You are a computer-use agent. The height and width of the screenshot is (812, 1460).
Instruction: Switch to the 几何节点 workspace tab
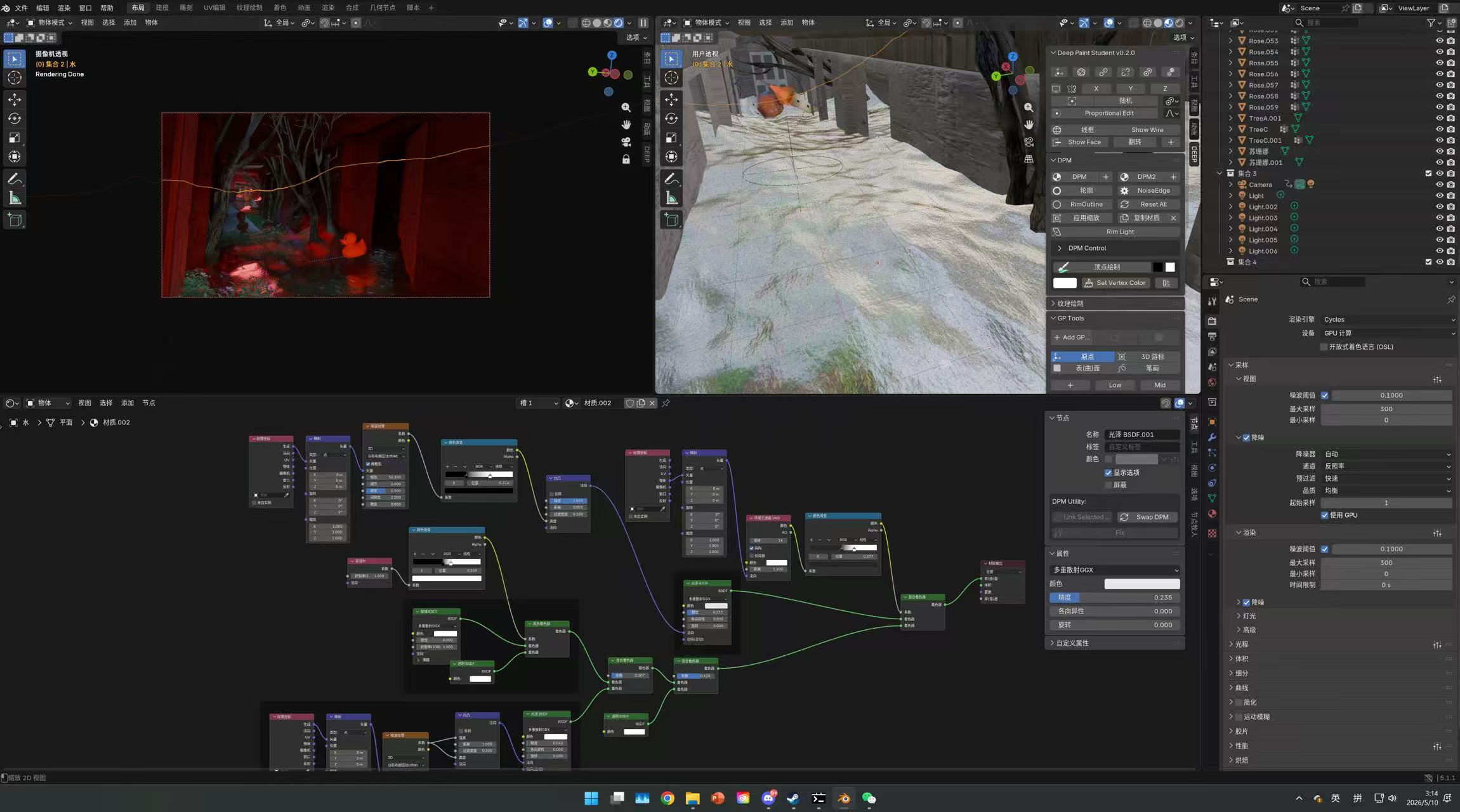tap(383, 8)
